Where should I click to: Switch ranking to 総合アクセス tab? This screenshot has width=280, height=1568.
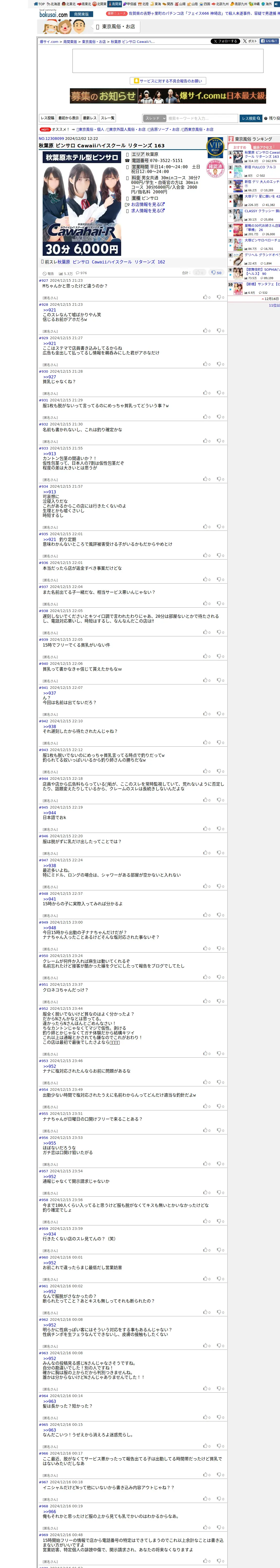(264, 147)
